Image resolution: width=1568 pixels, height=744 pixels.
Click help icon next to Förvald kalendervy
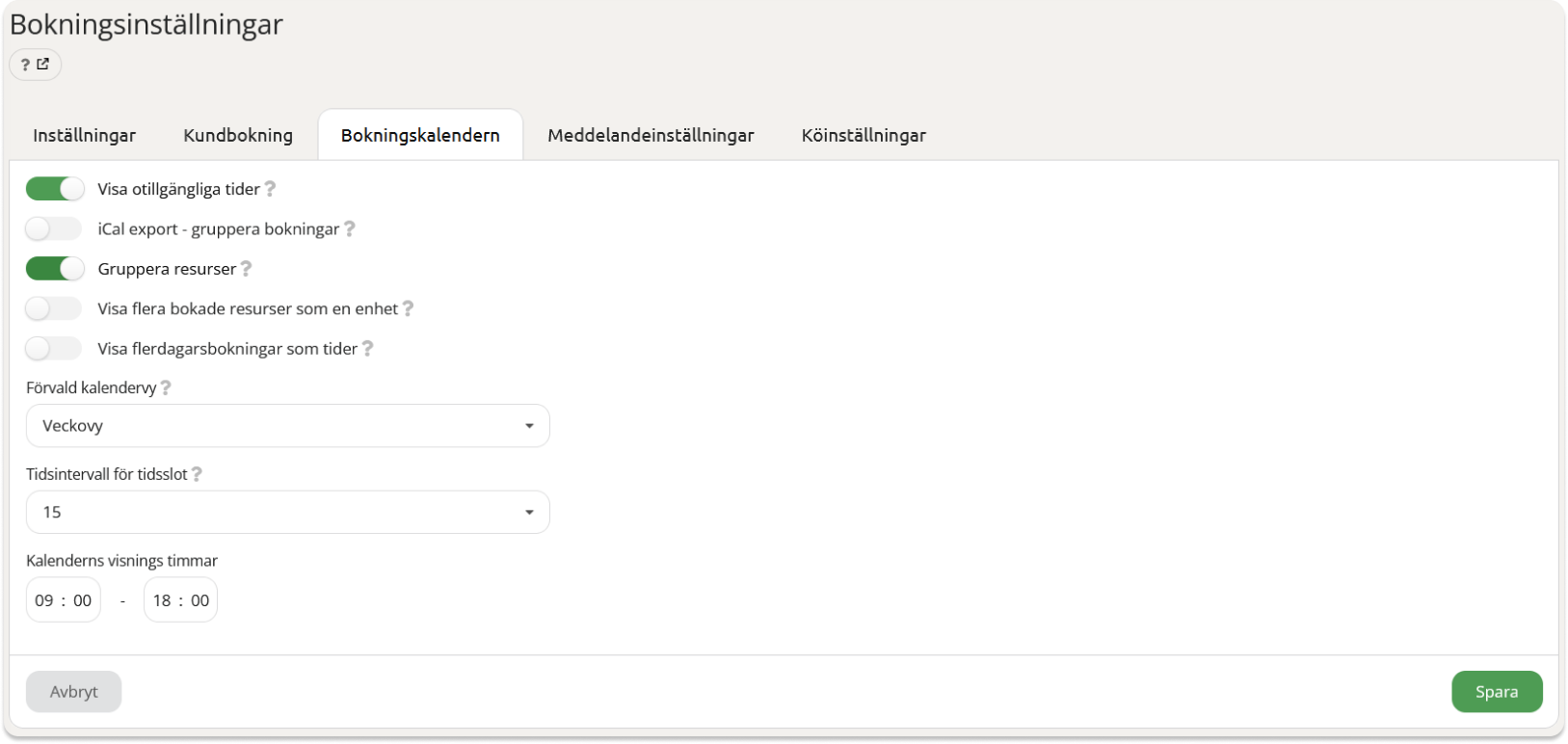click(x=166, y=387)
